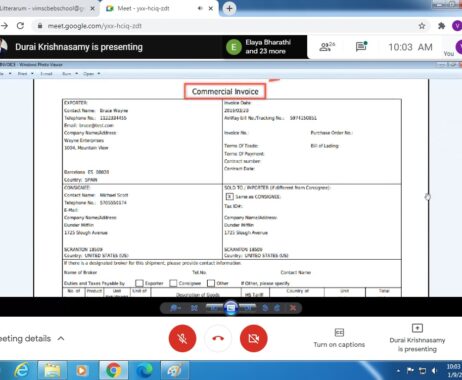This screenshot has height=380, width=462.
Task: Hang up the Meet call
Action: [x=218, y=338]
